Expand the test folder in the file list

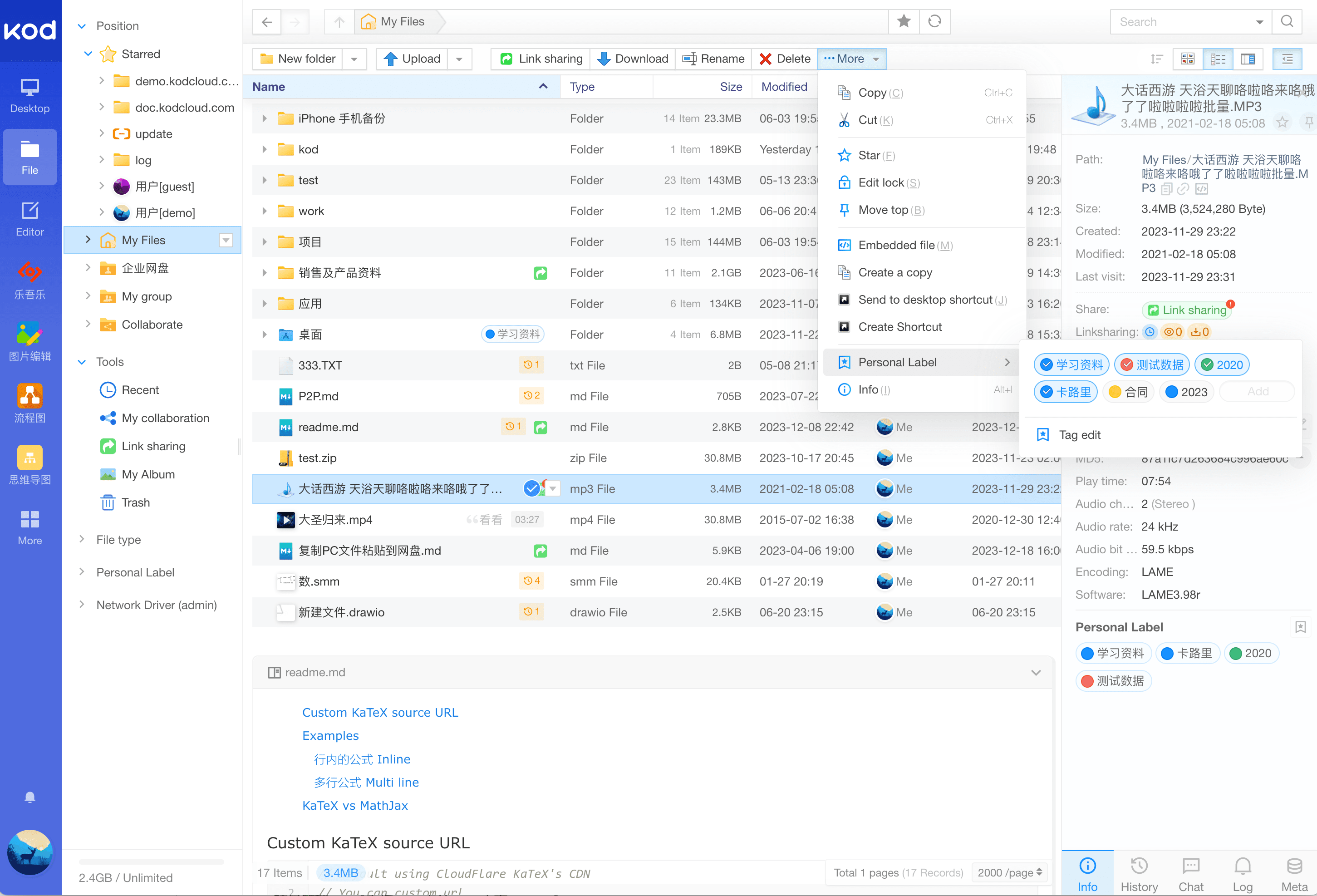(264, 180)
